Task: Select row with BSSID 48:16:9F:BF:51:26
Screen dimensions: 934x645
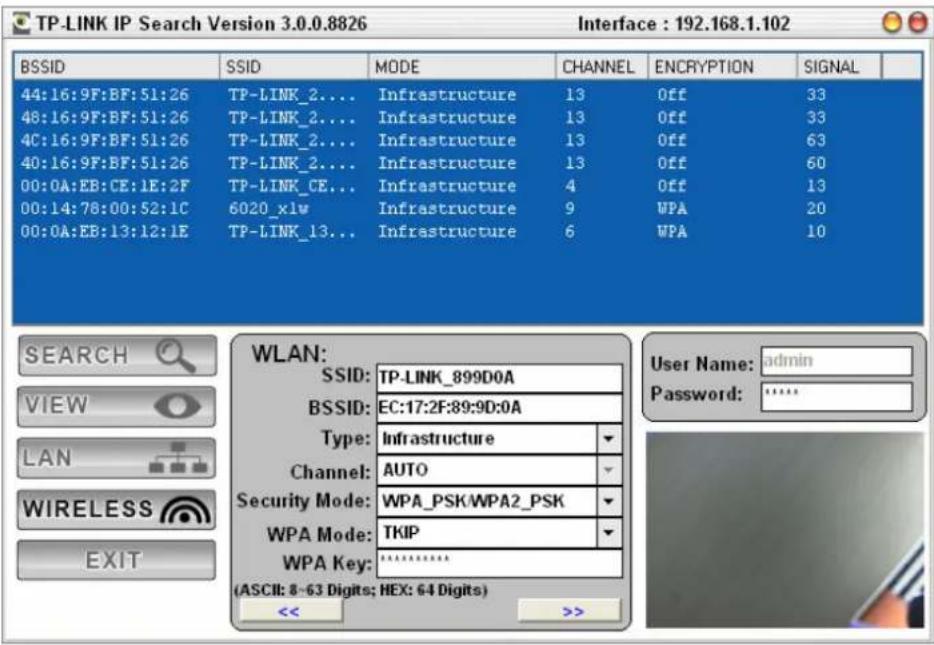Action: (x=468, y=117)
